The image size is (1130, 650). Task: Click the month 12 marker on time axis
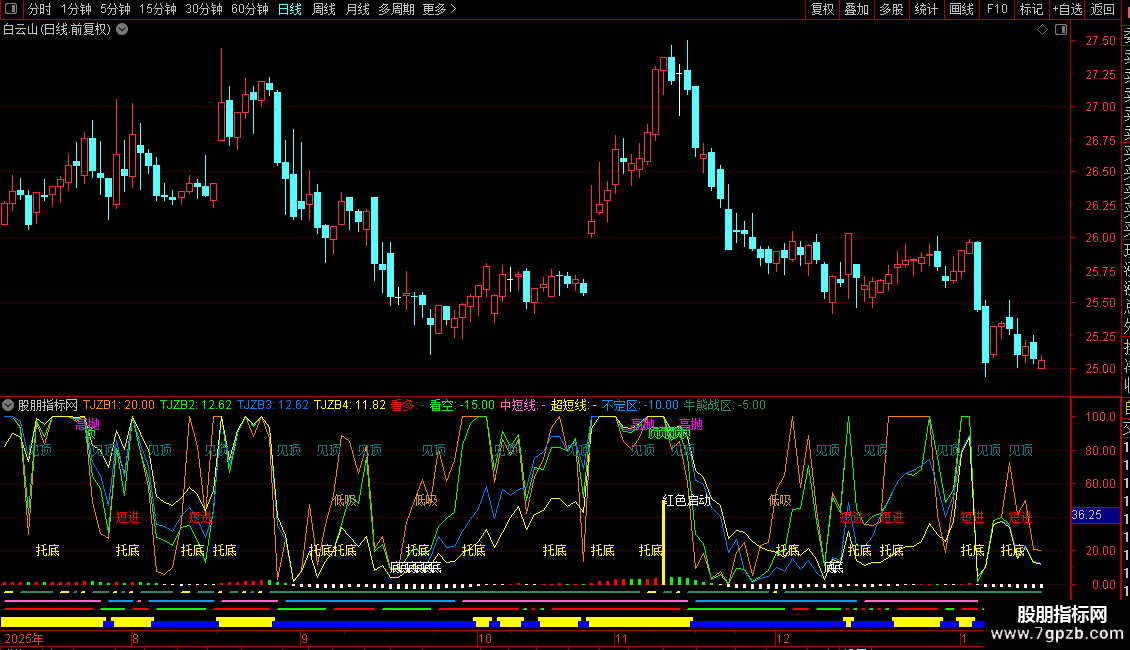pyautogui.click(x=783, y=638)
